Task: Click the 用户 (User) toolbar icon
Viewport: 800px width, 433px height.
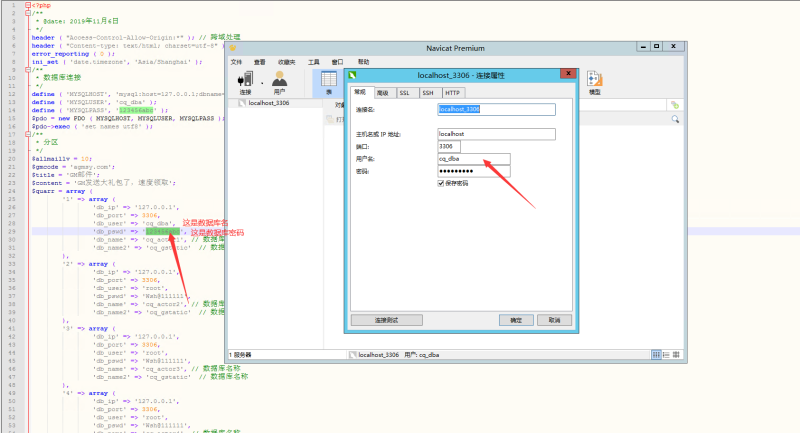Action: 280,82
